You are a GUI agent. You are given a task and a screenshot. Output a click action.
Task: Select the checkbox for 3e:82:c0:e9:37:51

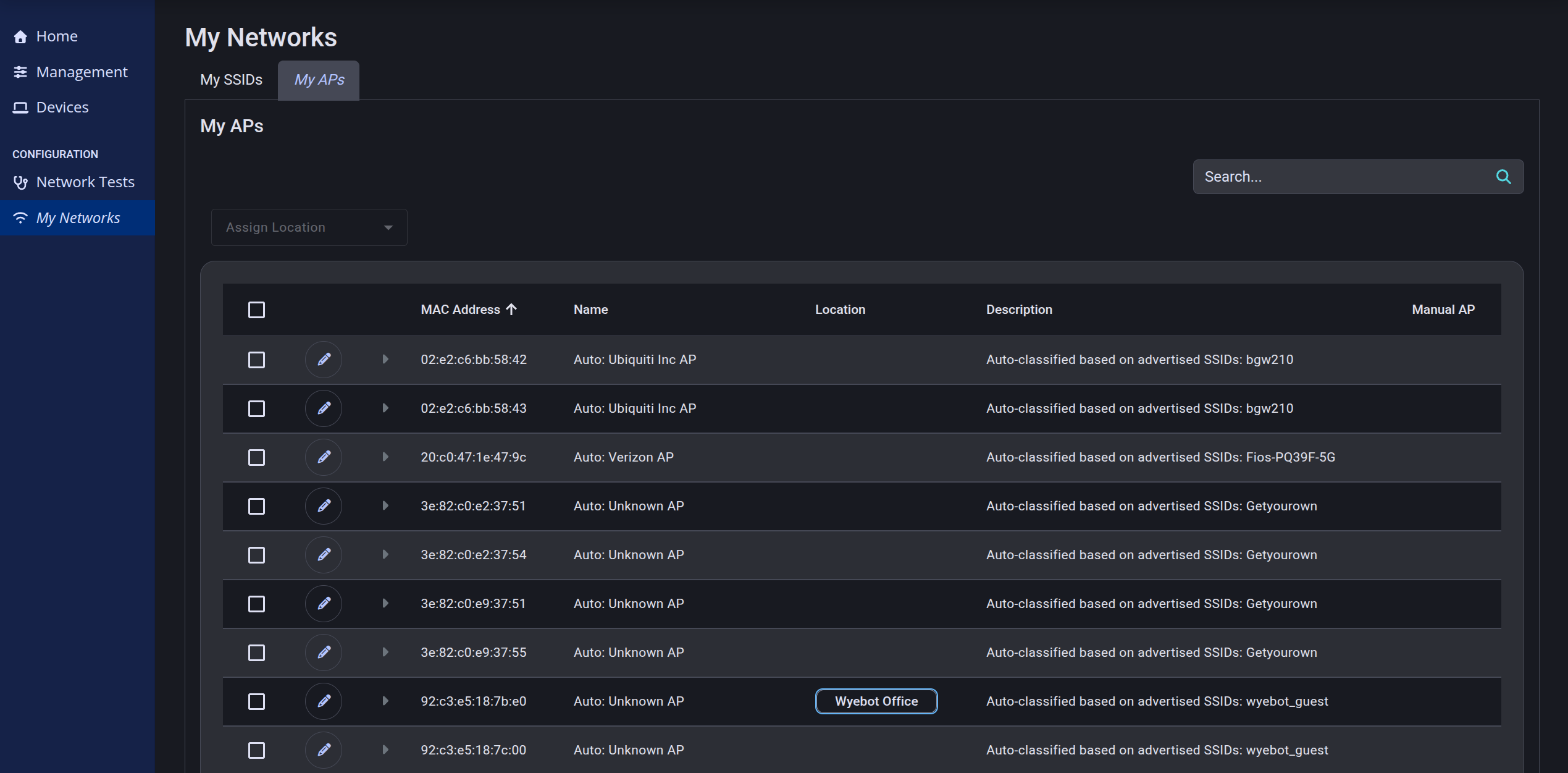pyautogui.click(x=256, y=604)
